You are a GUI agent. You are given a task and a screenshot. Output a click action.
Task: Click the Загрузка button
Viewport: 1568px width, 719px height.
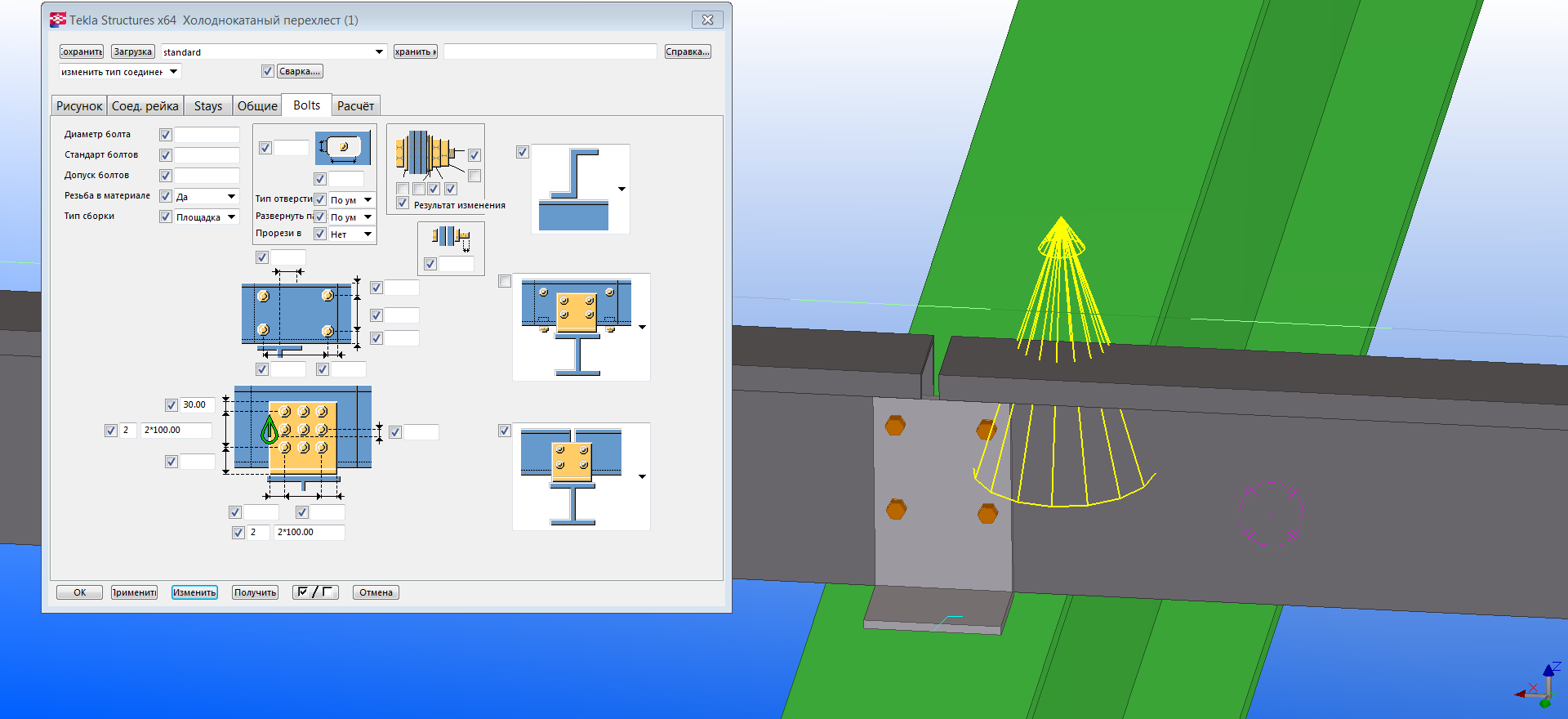(132, 51)
